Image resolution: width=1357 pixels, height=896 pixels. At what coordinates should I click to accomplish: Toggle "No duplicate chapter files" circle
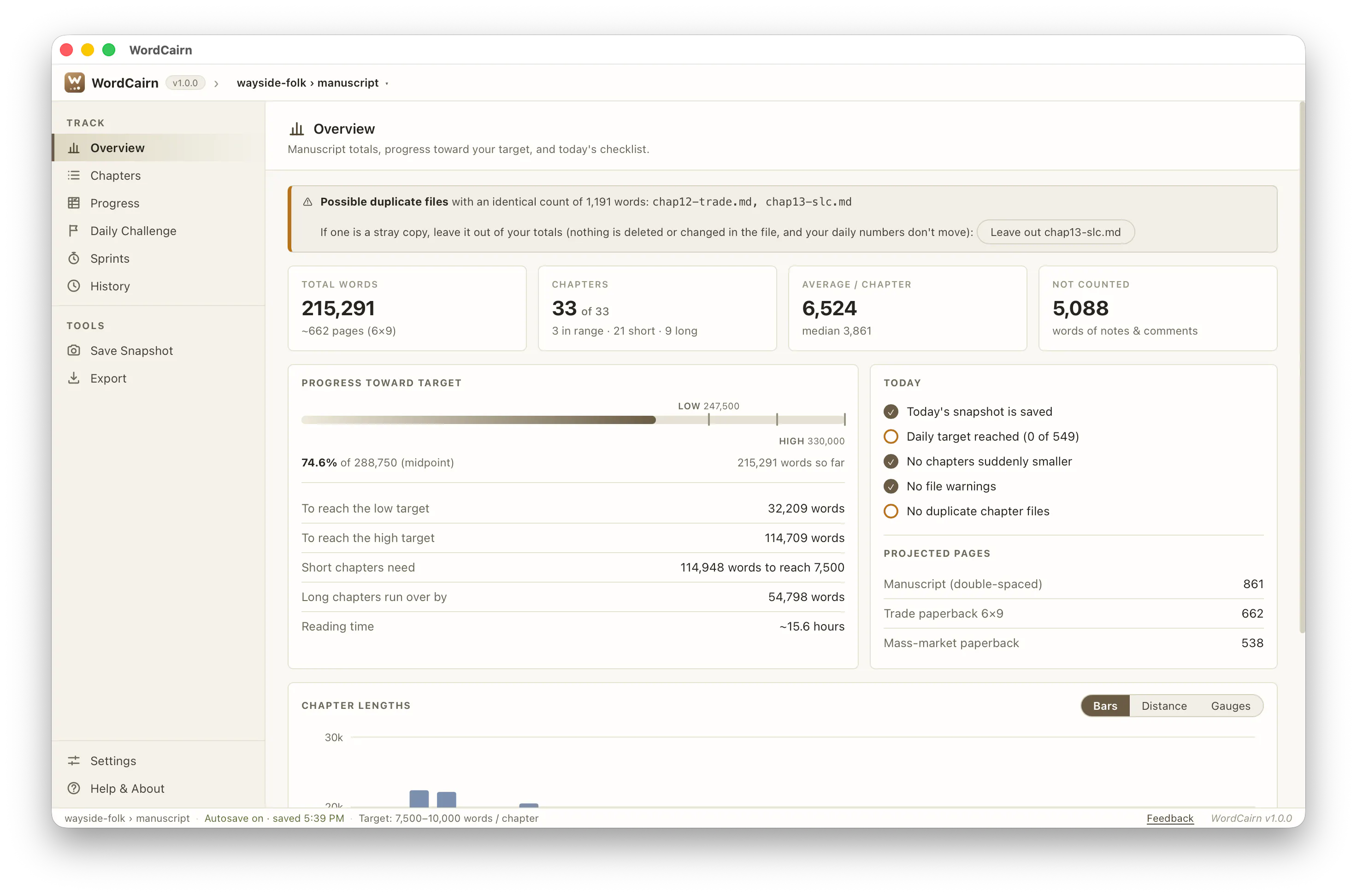click(x=891, y=511)
